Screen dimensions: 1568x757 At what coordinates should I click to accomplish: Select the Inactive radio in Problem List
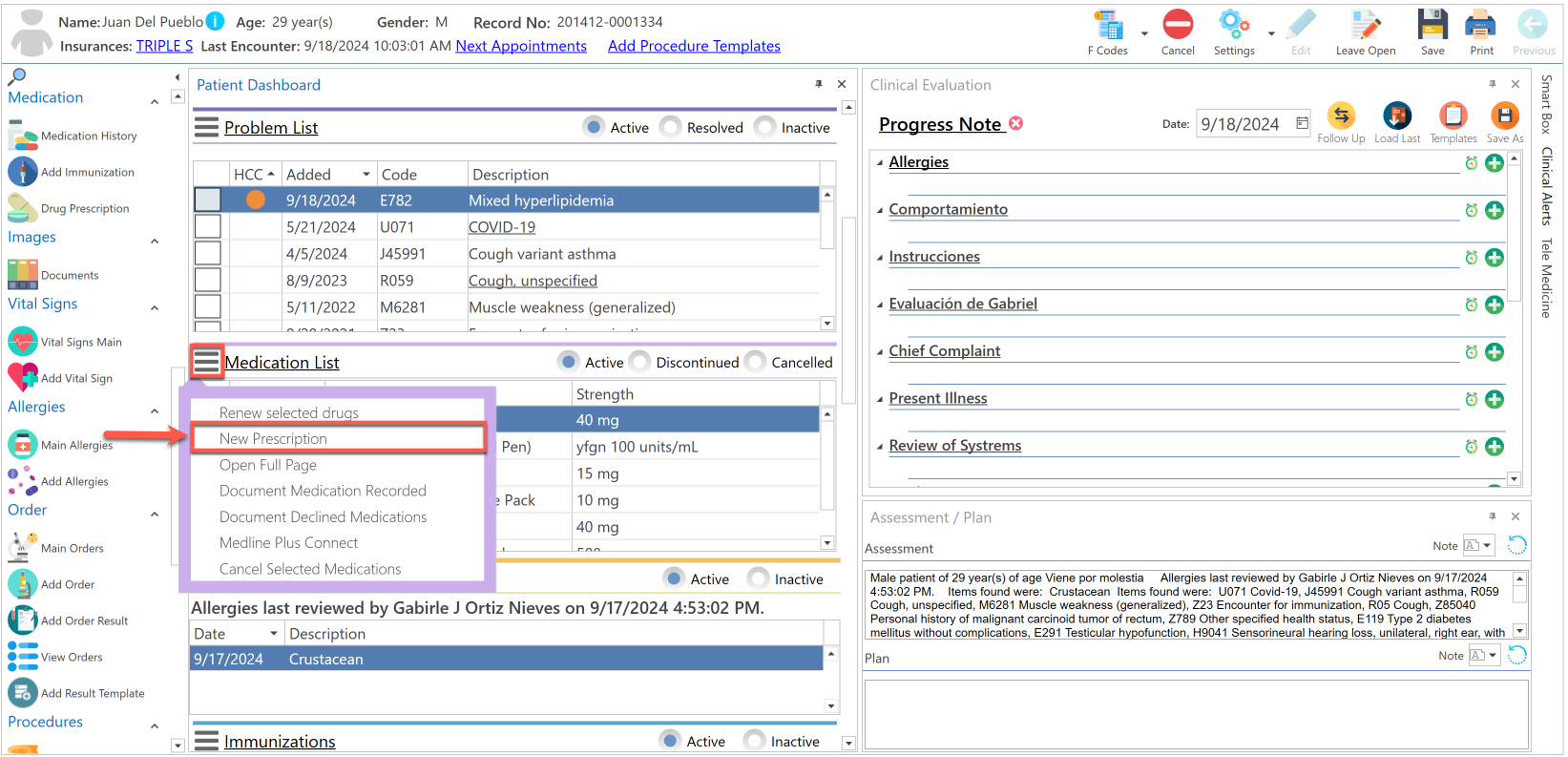pos(765,126)
